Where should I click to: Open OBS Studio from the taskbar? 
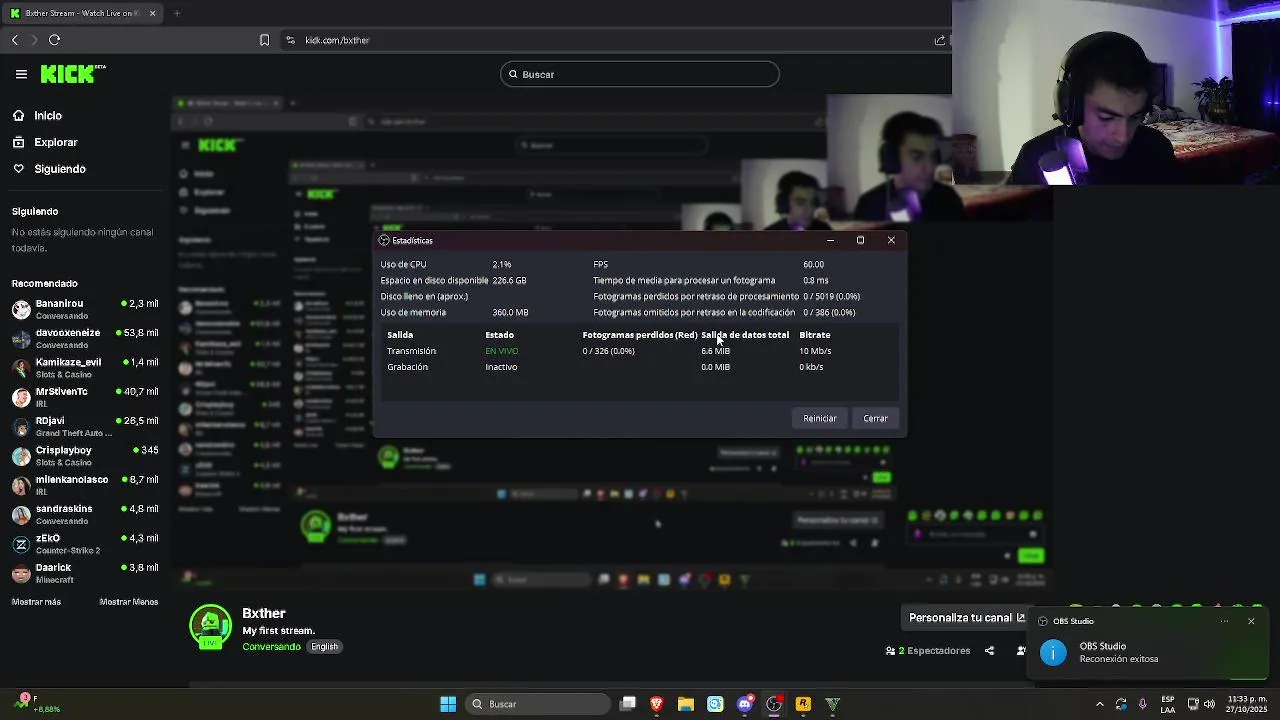coord(773,704)
